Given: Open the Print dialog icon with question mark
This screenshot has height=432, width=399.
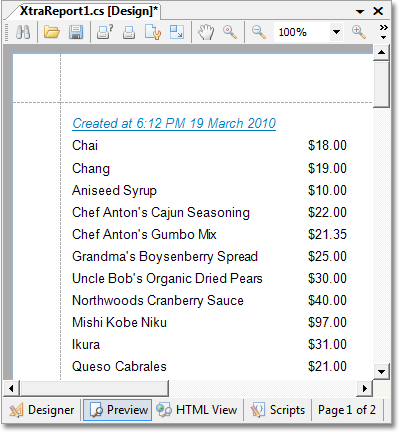Looking at the screenshot, I should pos(105,32).
